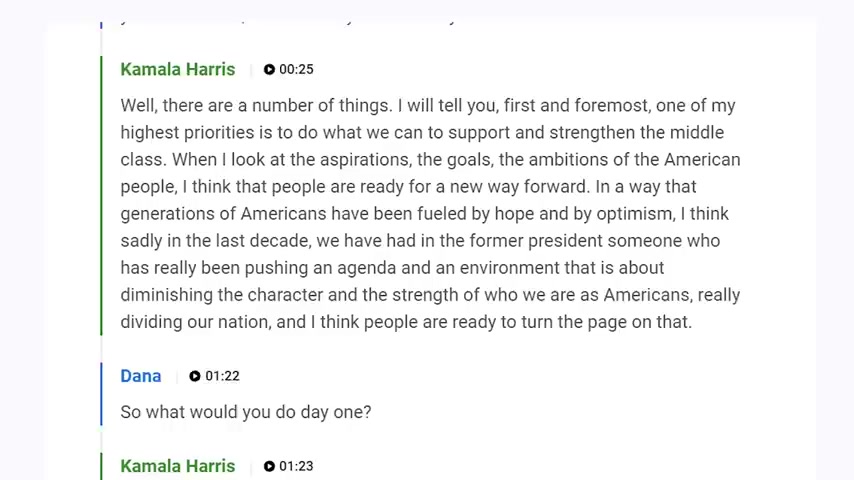Click the blue bar beside Dana's question
Screen dimensions: 854x480
(x=101, y=394)
